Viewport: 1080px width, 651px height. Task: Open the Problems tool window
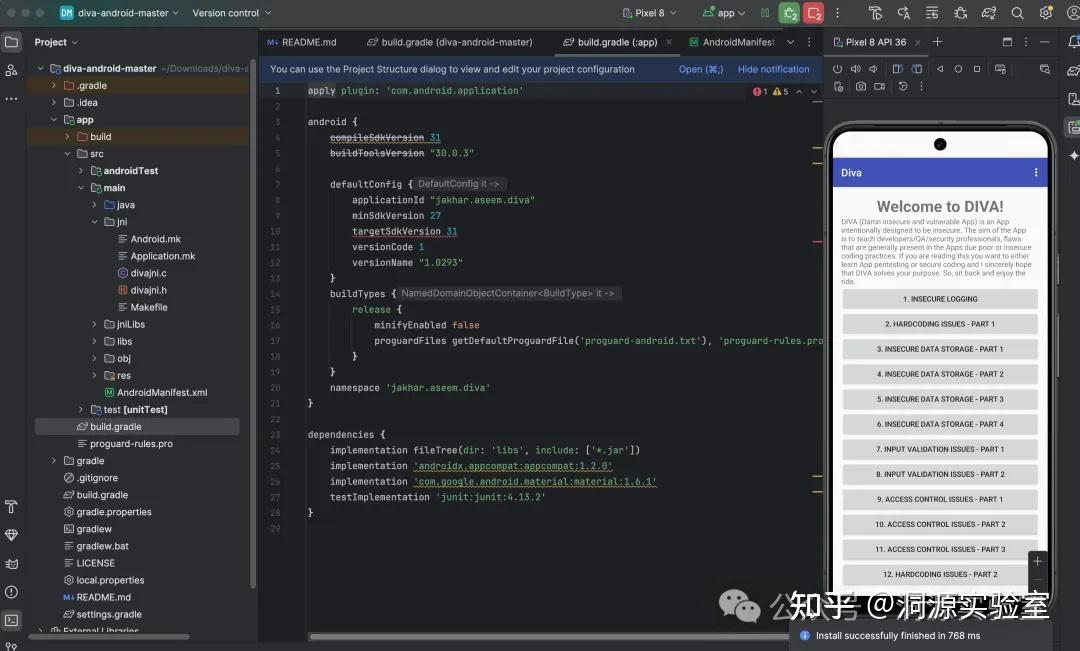coord(11,592)
